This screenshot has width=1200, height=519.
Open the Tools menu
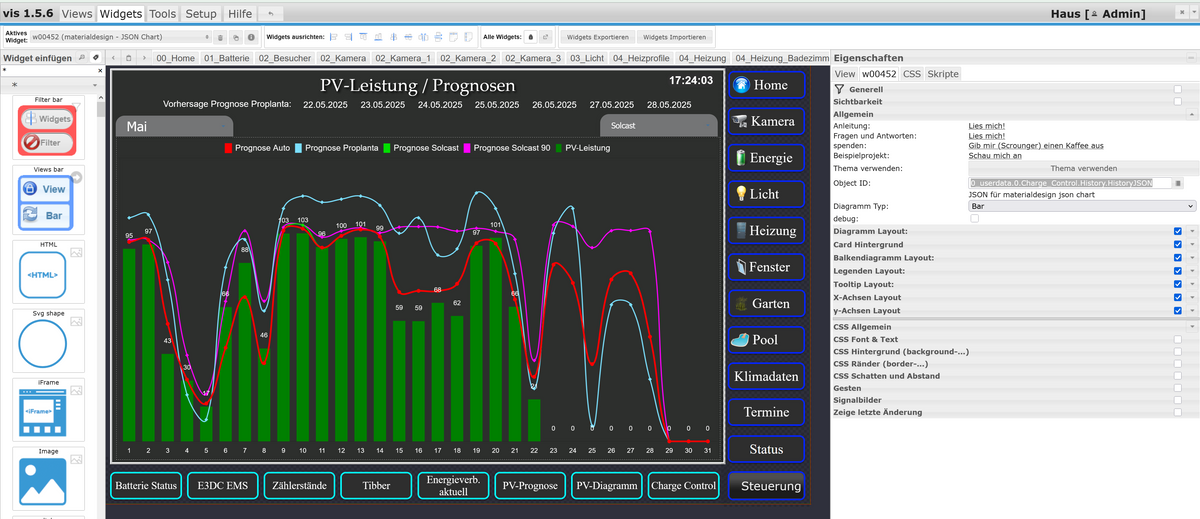pos(163,14)
